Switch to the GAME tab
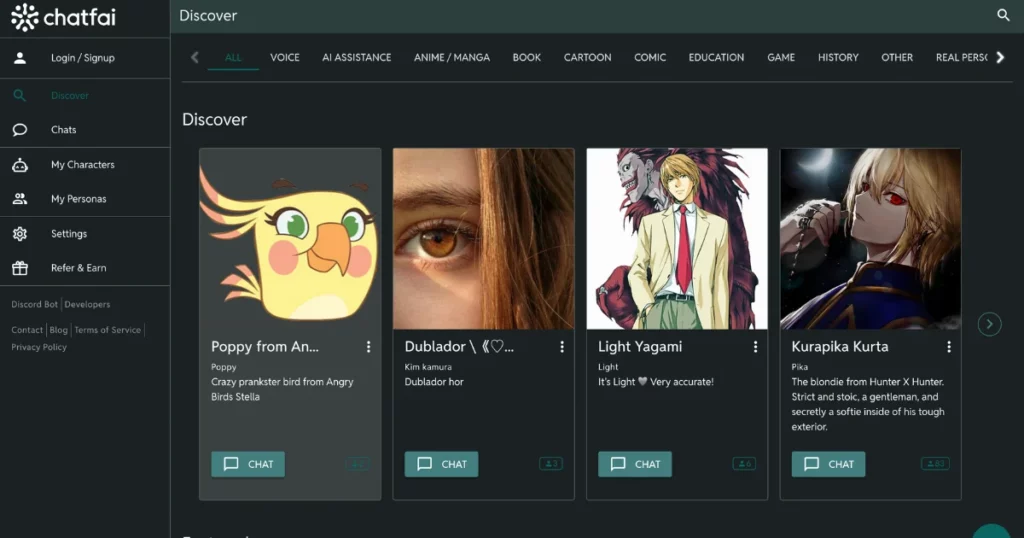The width and height of the screenshot is (1024, 538). (781, 57)
